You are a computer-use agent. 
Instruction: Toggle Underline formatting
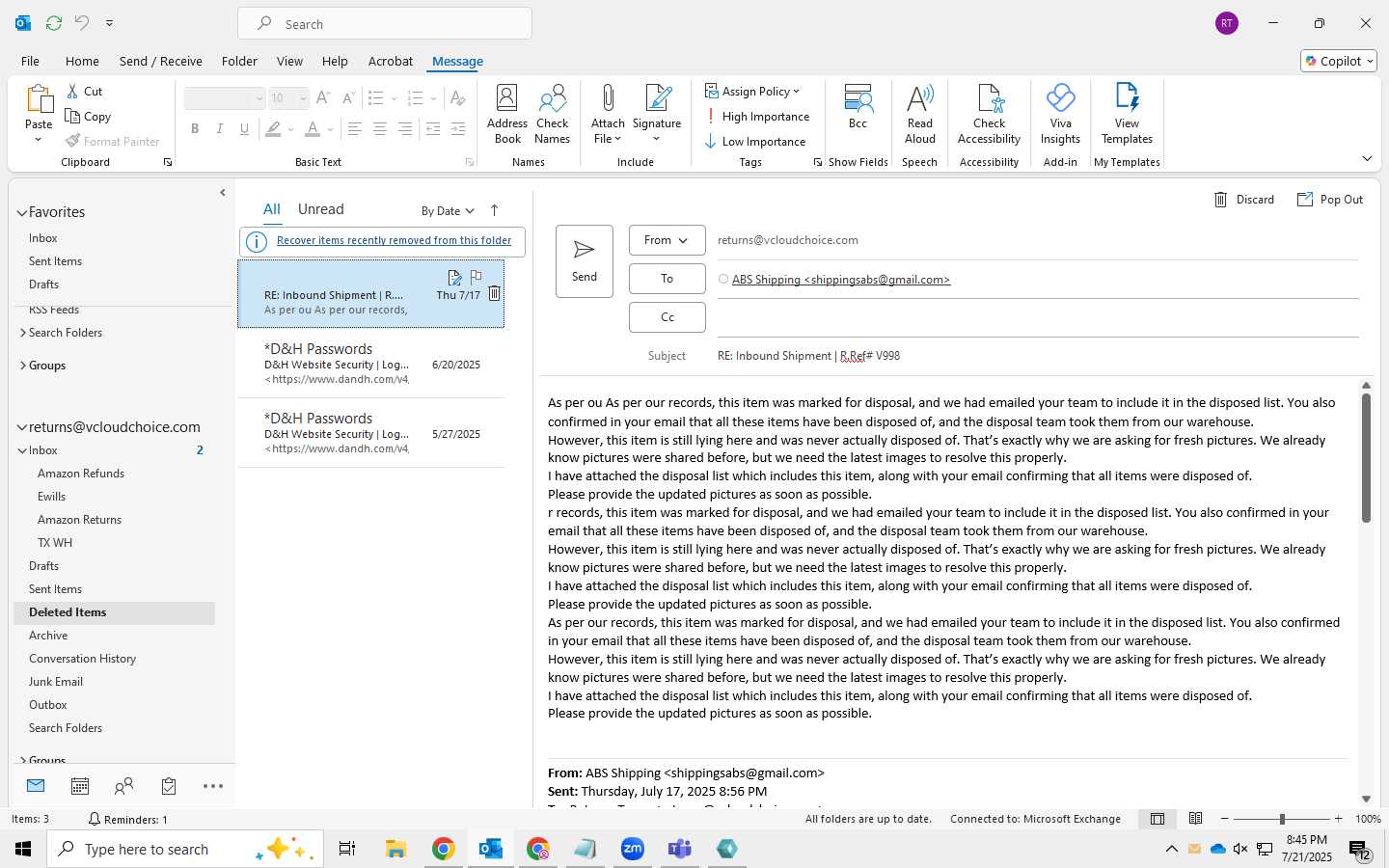(x=244, y=128)
